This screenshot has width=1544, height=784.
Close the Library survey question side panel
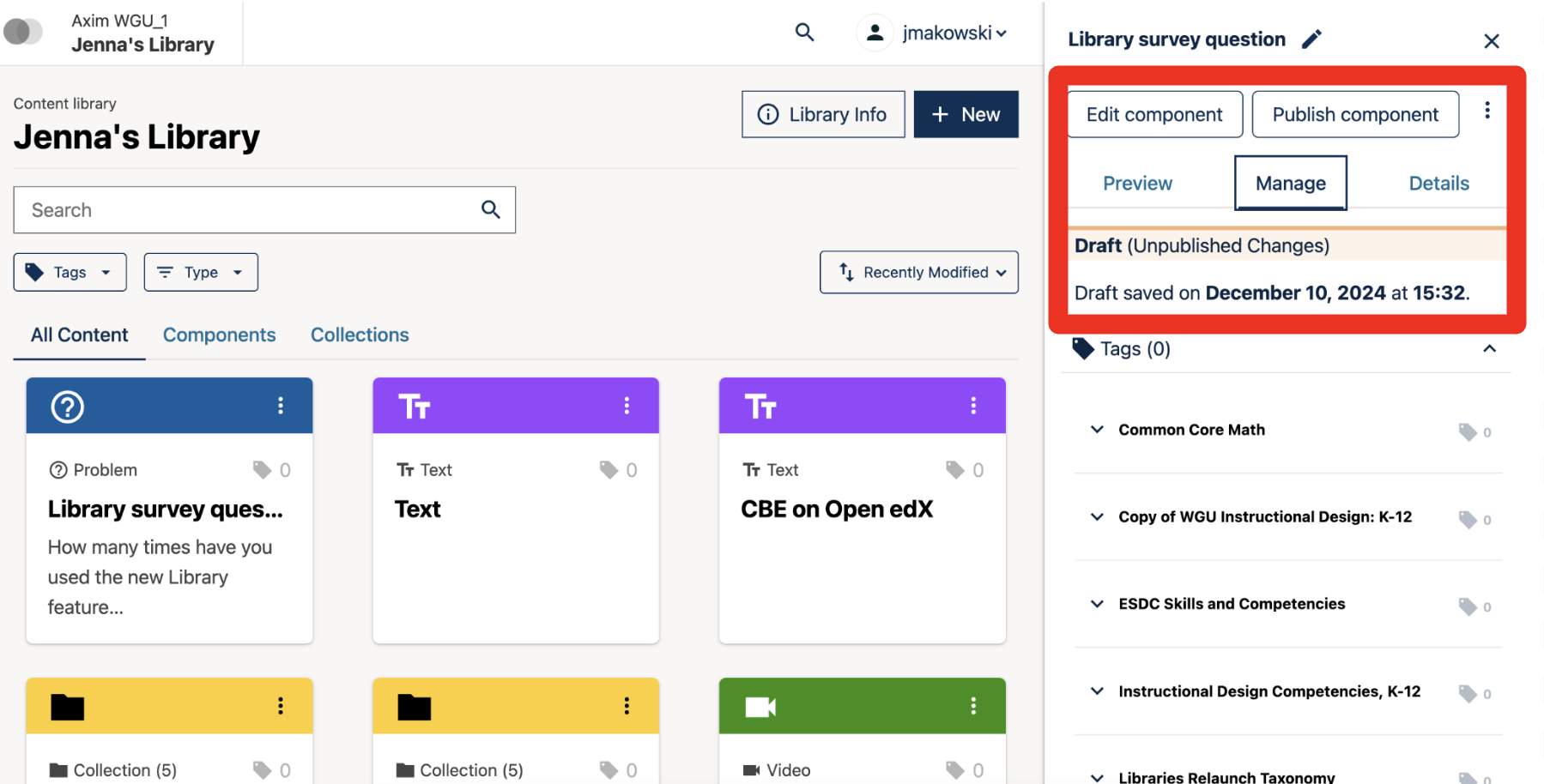[1492, 40]
